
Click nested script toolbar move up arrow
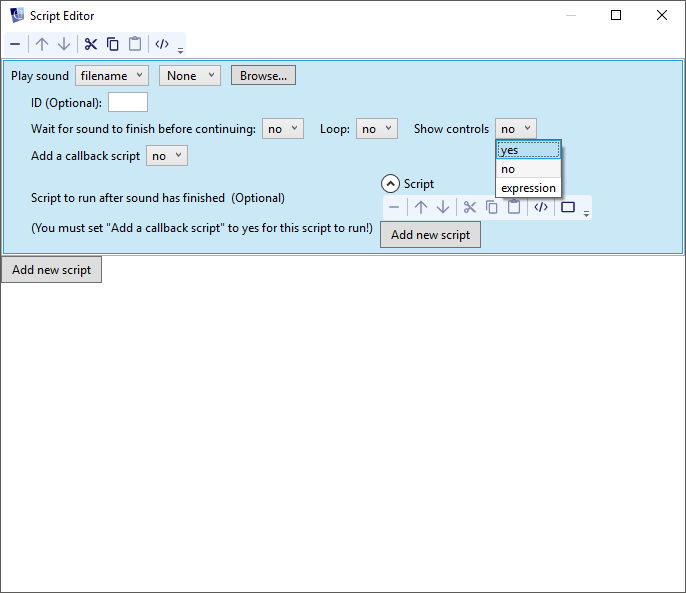[421, 207]
